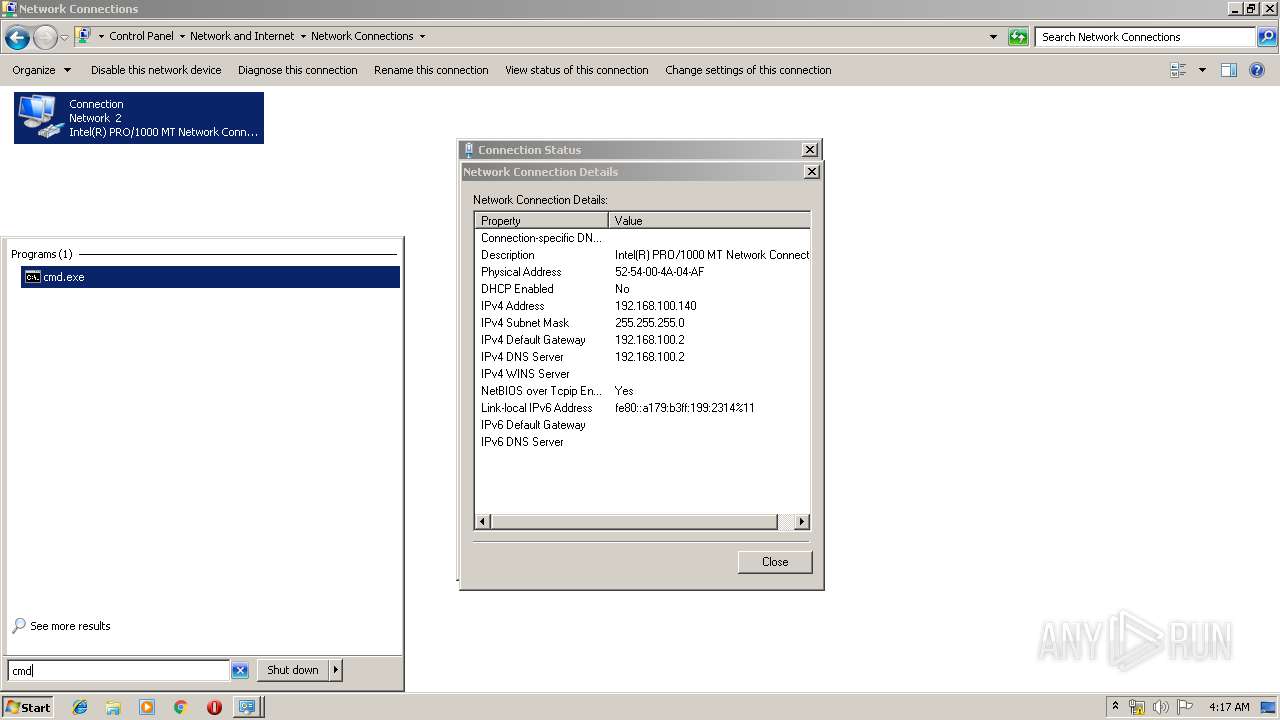1280x720 pixels.
Task: Click Change settings of this connection
Action: [x=748, y=70]
